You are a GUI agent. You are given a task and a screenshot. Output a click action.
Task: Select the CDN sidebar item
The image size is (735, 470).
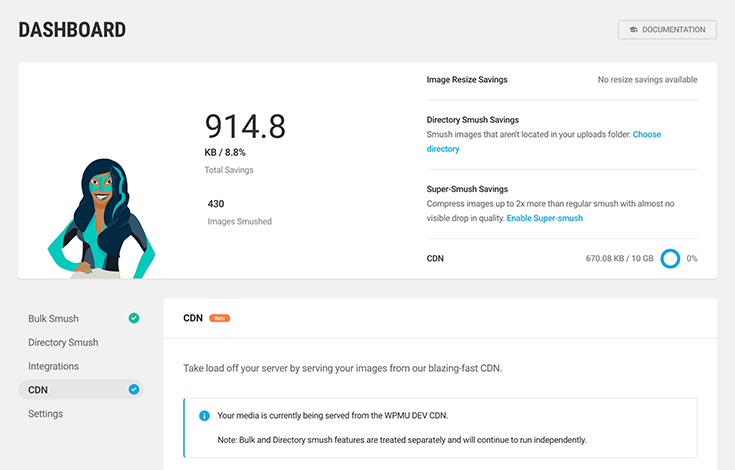(x=81, y=389)
